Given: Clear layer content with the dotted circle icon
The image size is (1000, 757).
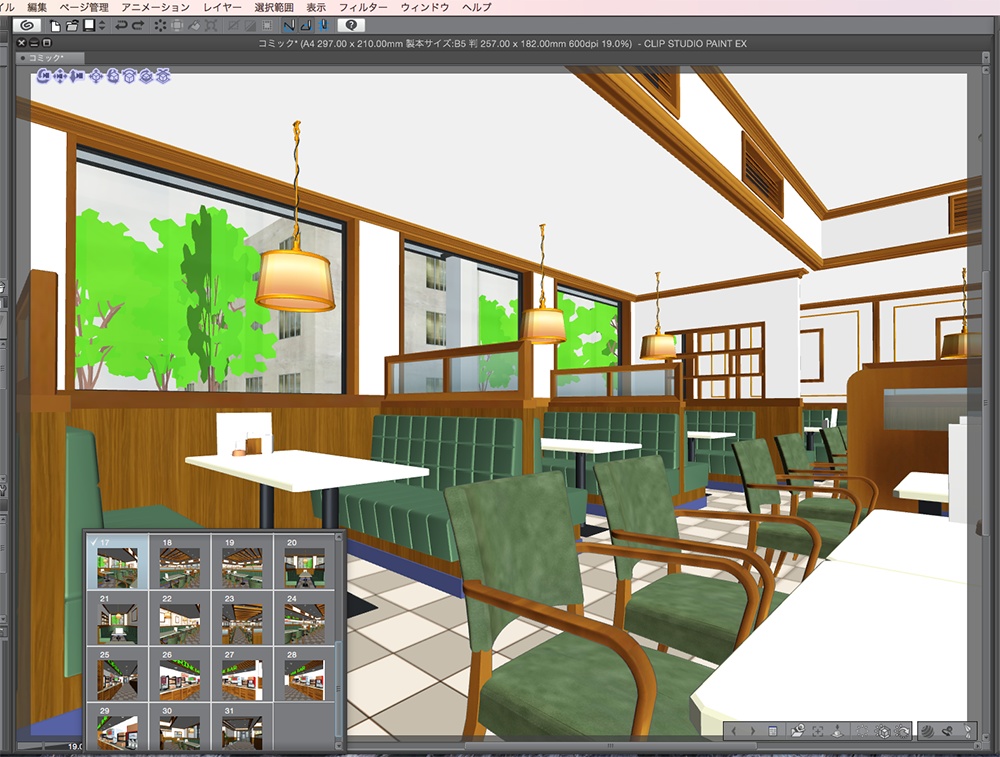Looking at the screenshot, I should [160, 26].
